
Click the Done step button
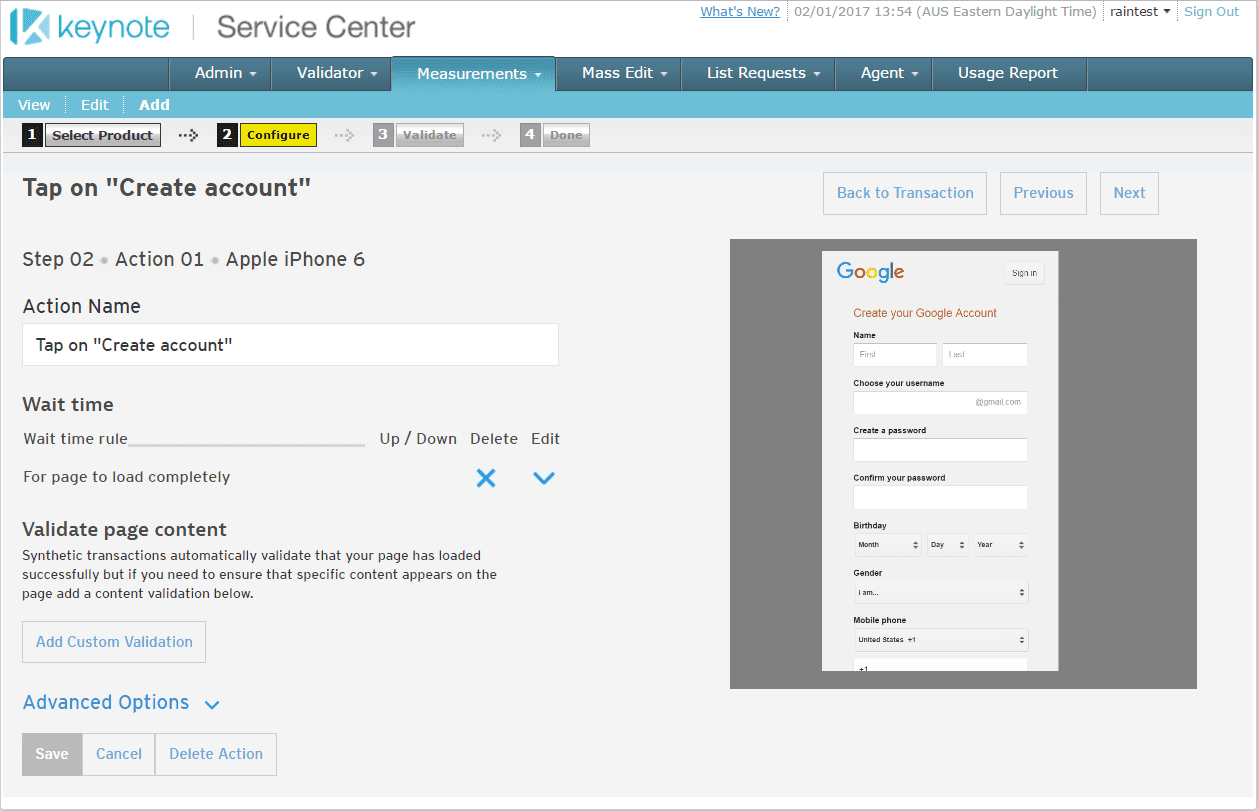click(566, 135)
